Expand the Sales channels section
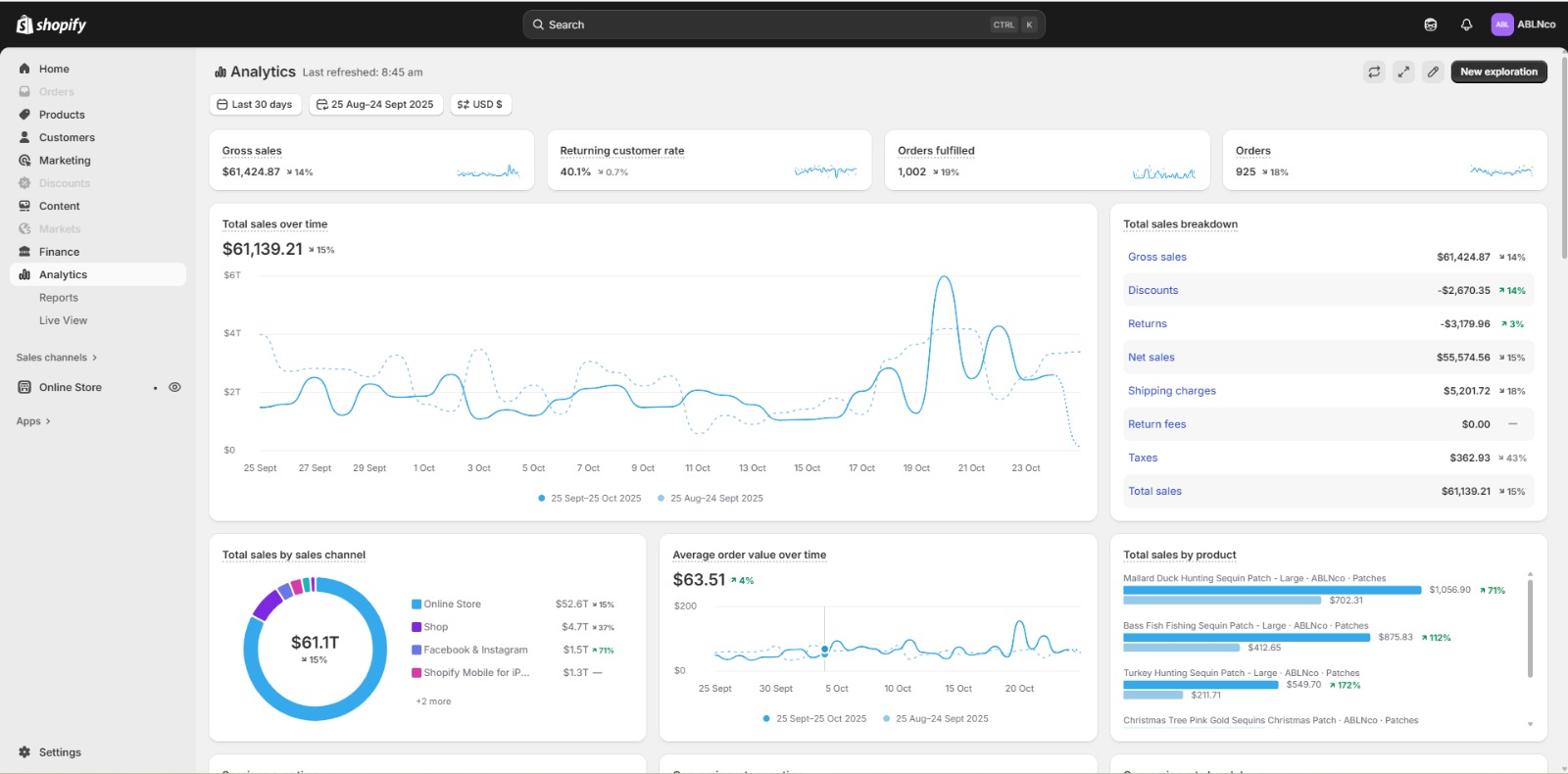This screenshot has height=774, width=1568. (57, 358)
